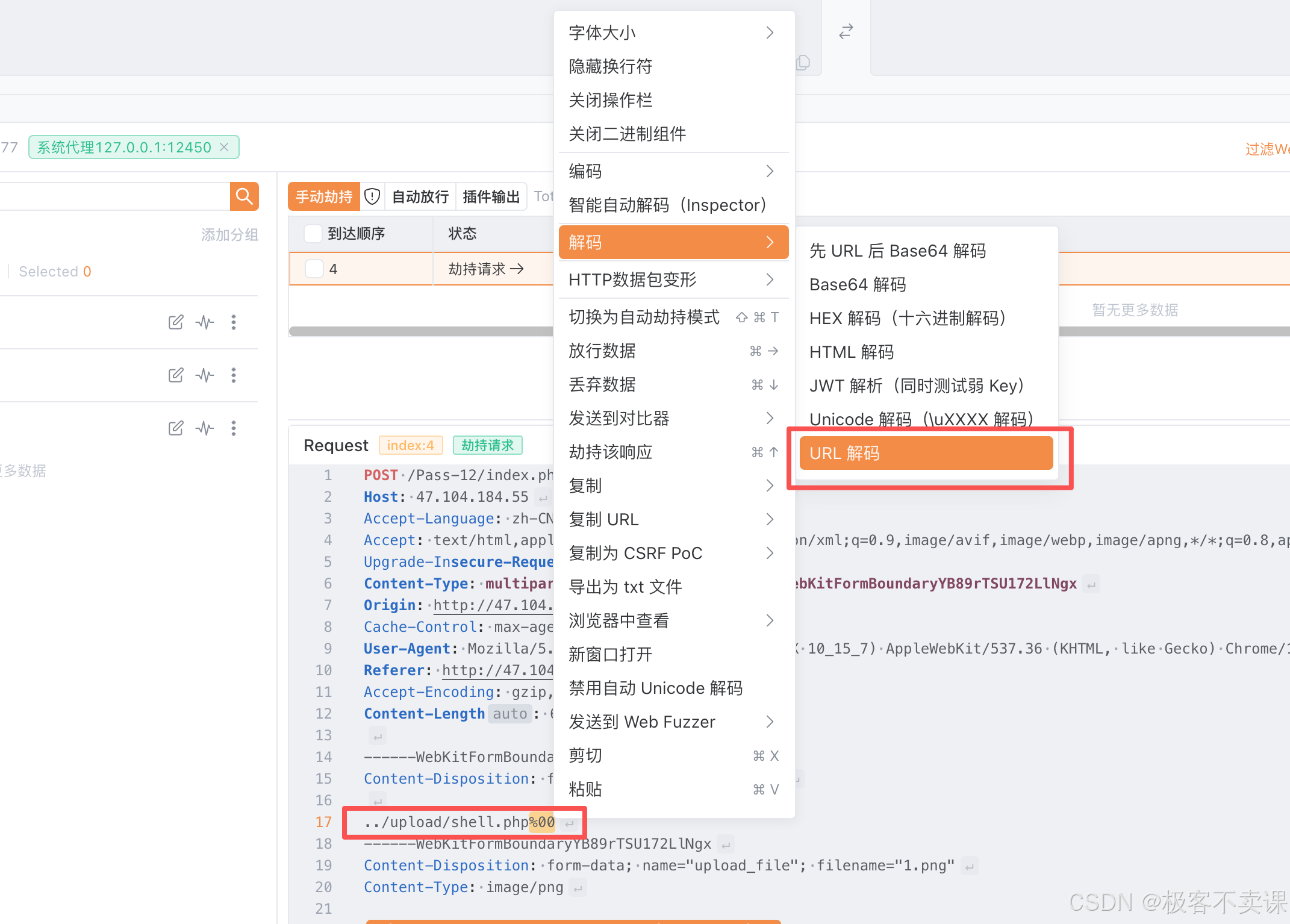
Task: Select 导出为 txt 文件
Action: [x=673, y=587]
